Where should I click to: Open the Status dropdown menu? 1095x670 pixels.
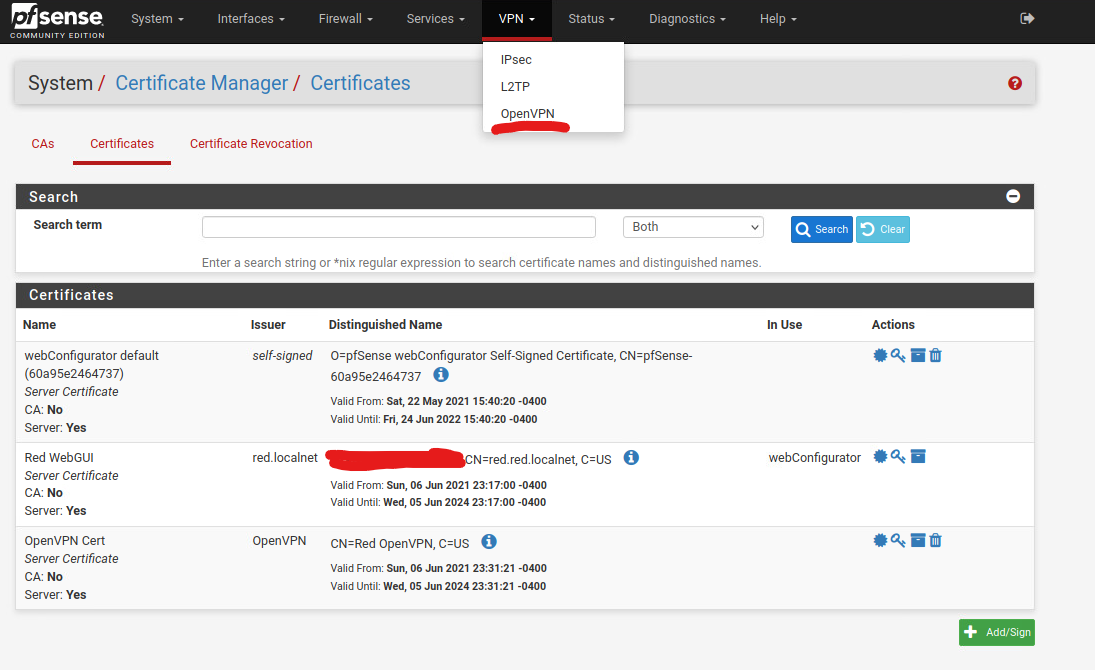tap(591, 19)
